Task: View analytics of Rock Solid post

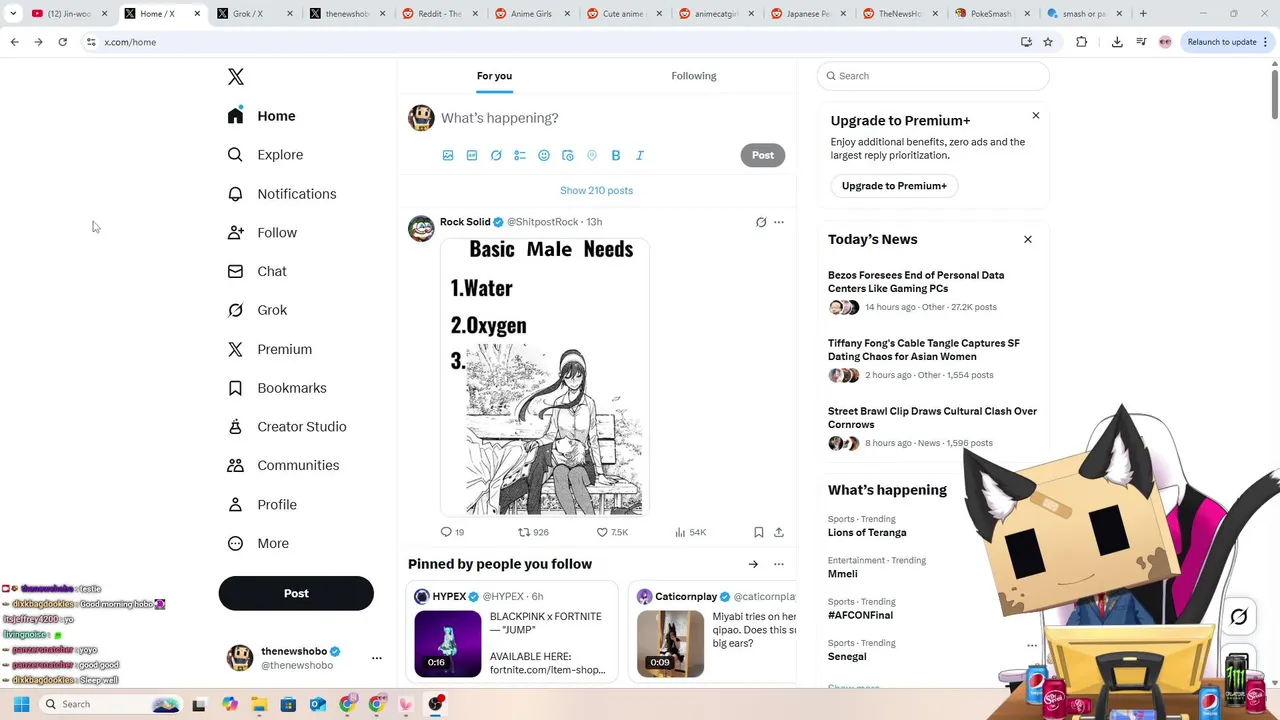Action: (690, 532)
